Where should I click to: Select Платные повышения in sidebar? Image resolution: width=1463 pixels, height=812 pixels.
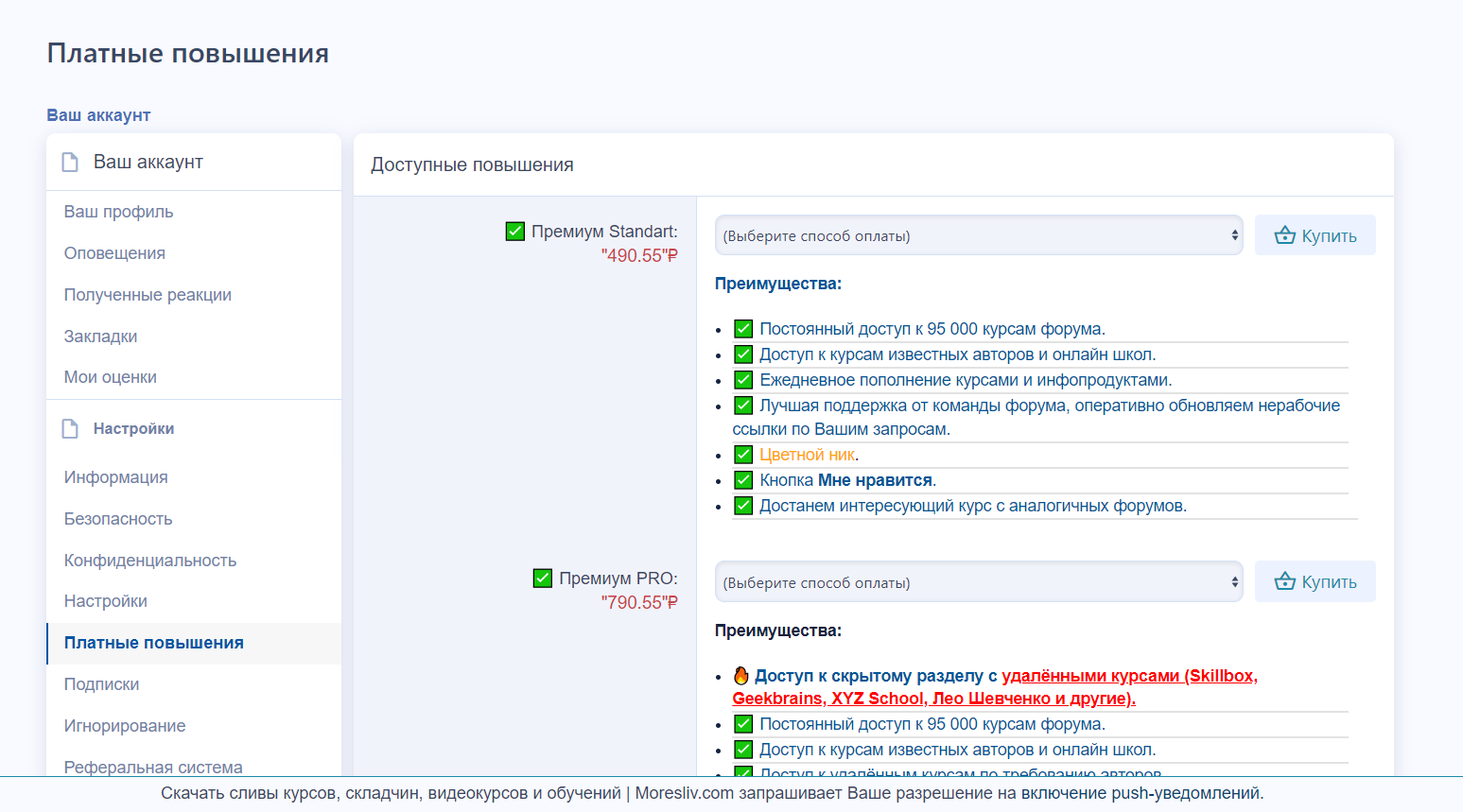click(194, 643)
